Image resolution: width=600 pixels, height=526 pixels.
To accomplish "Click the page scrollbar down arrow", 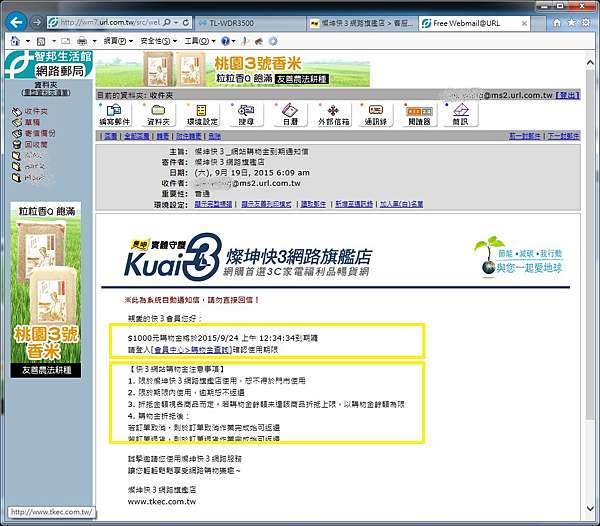I will coord(590,508).
